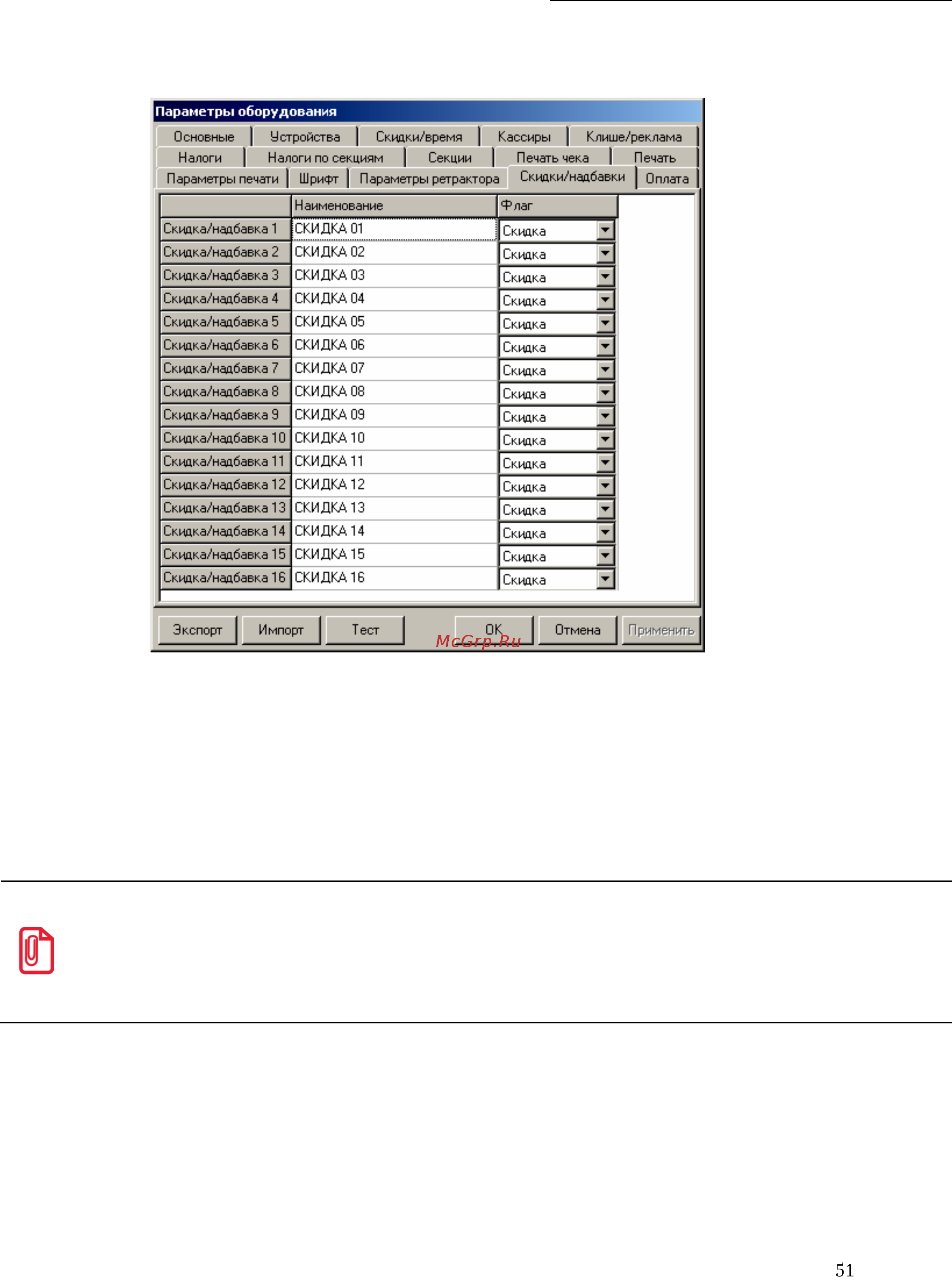Open the Параметры ретрактора tab
Screen dimensions: 952x1282
pos(429,178)
